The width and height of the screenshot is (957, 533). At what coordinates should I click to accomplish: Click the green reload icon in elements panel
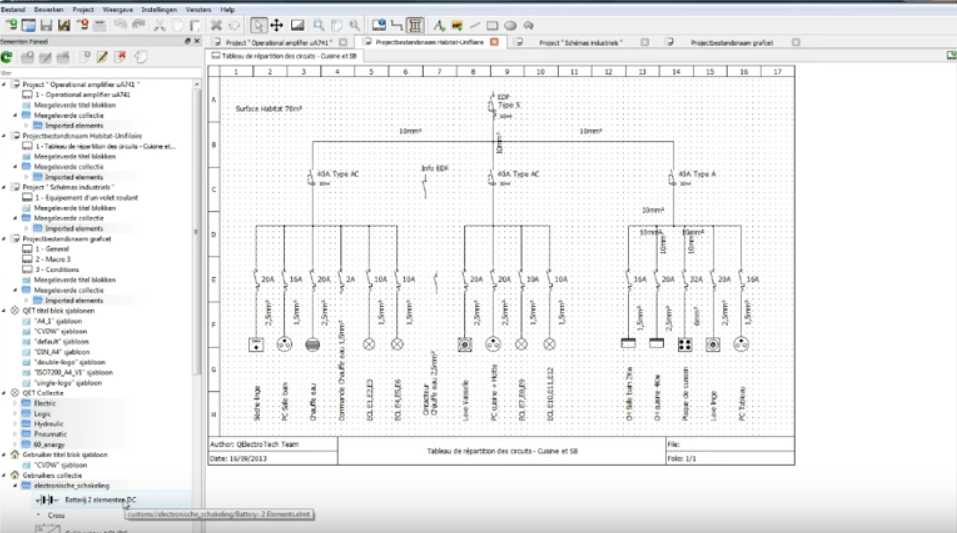pos(9,57)
